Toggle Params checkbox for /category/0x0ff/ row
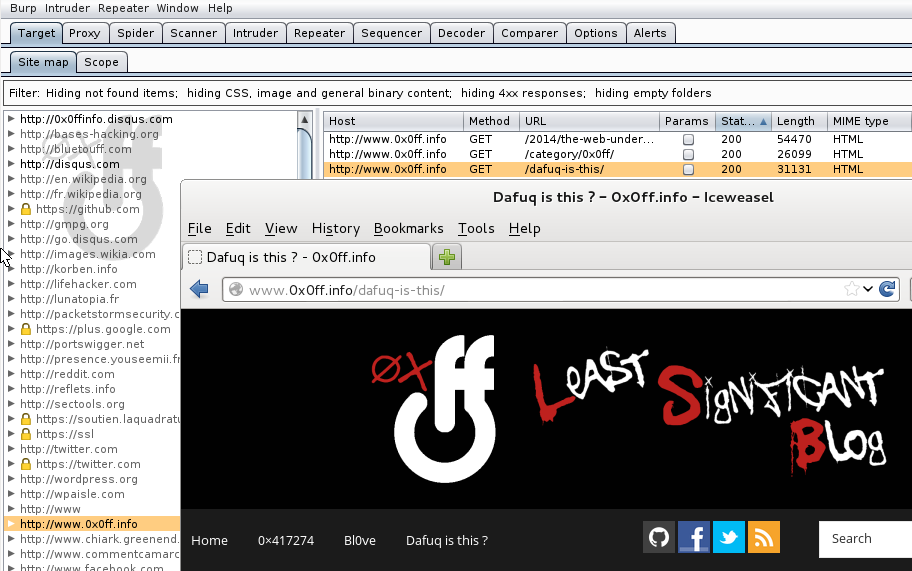 click(688, 155)
